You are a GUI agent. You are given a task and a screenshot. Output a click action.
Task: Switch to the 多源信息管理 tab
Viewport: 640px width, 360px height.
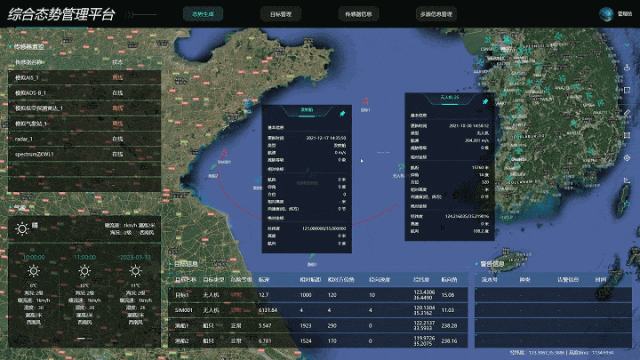[x=436, y=14]
